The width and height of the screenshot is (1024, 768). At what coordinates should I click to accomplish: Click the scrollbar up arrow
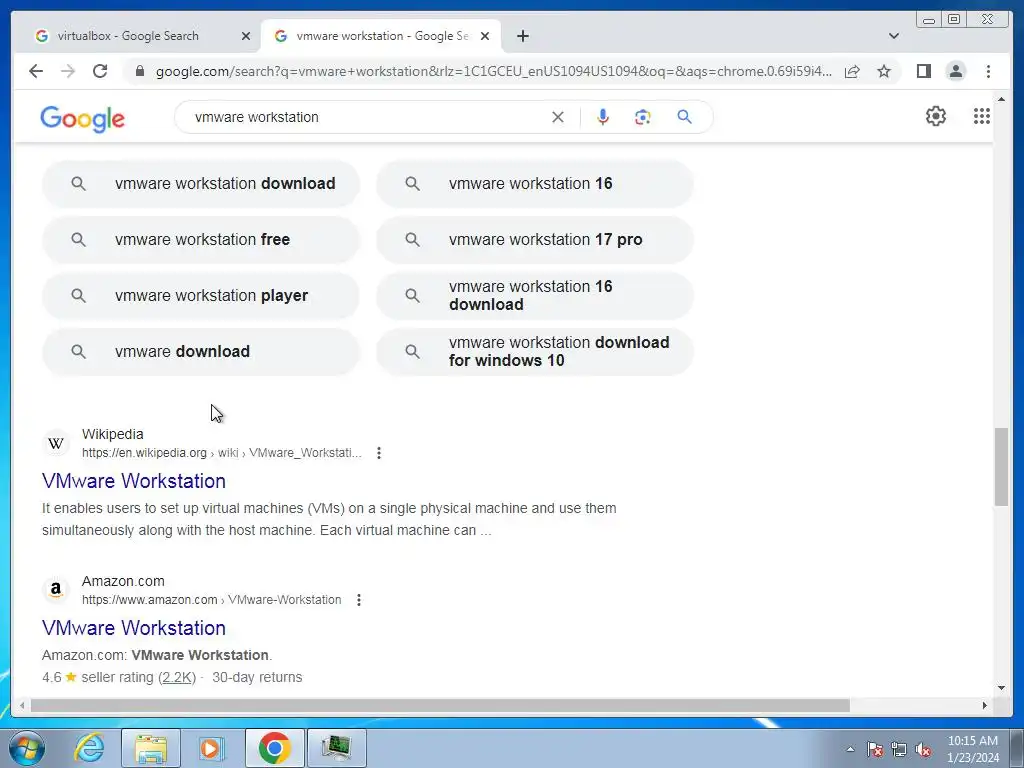(x=1001, y=99)
